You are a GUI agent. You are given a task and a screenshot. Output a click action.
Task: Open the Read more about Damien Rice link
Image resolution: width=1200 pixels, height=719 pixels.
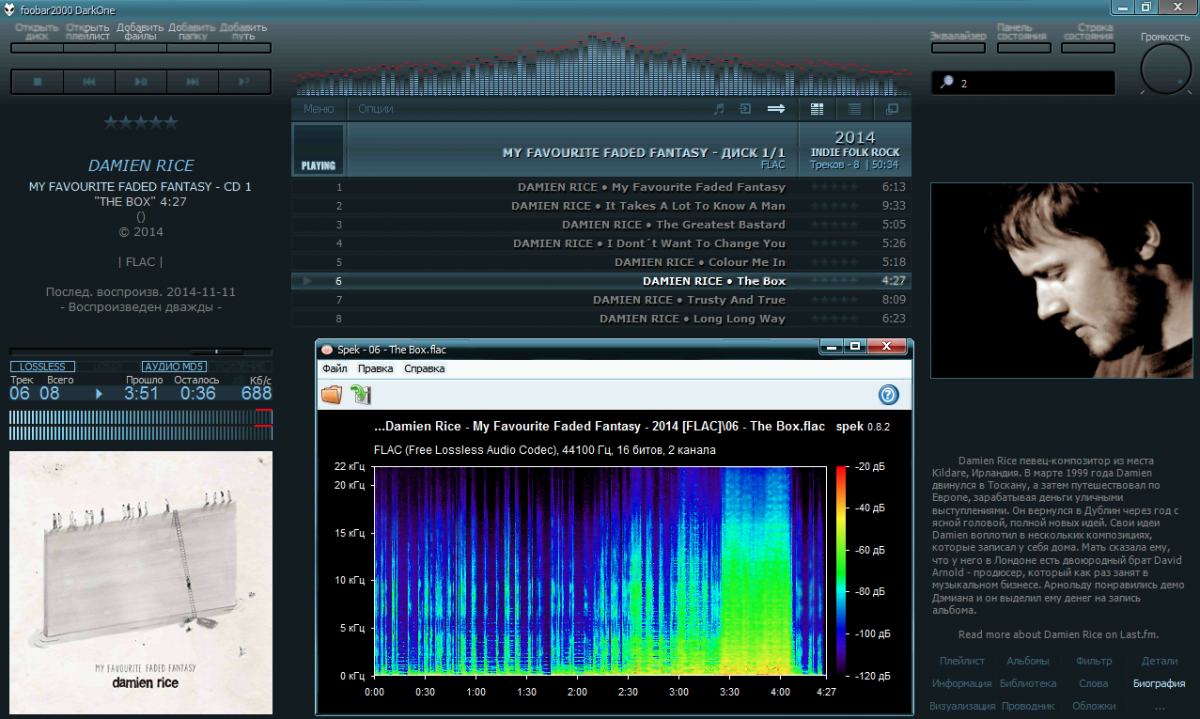click(1059, 635)
